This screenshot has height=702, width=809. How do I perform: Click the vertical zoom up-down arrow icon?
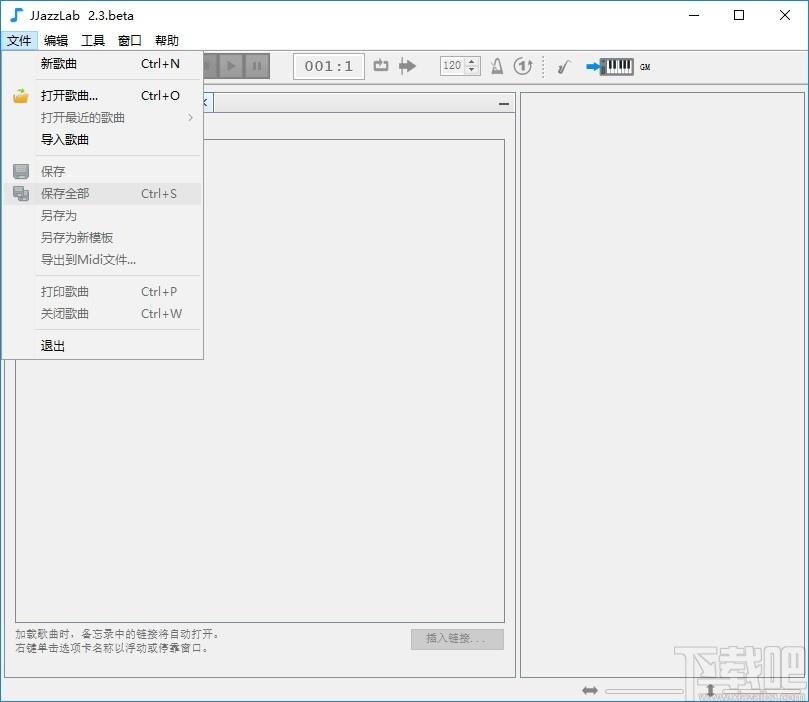pos(710,690)
